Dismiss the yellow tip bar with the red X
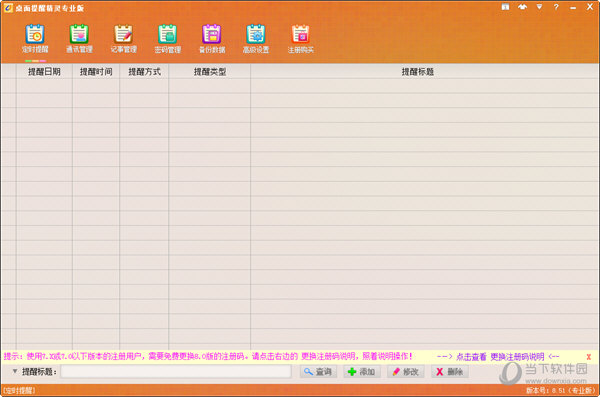Image resolution: width=600 pixels, height=397 pixels. (x=589, y=357)
